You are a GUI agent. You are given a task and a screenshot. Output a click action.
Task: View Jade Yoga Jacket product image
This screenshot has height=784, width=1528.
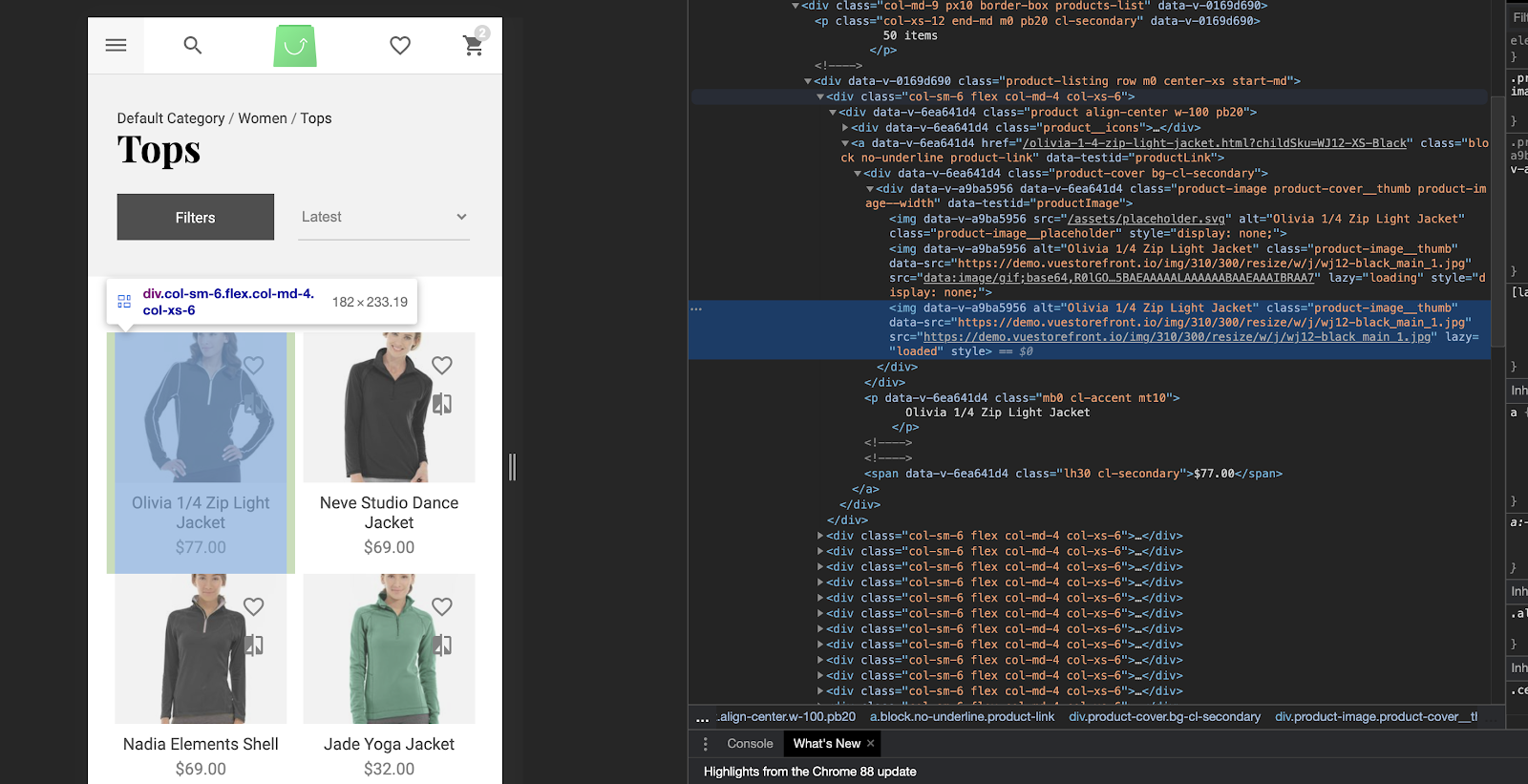point(390,649)
